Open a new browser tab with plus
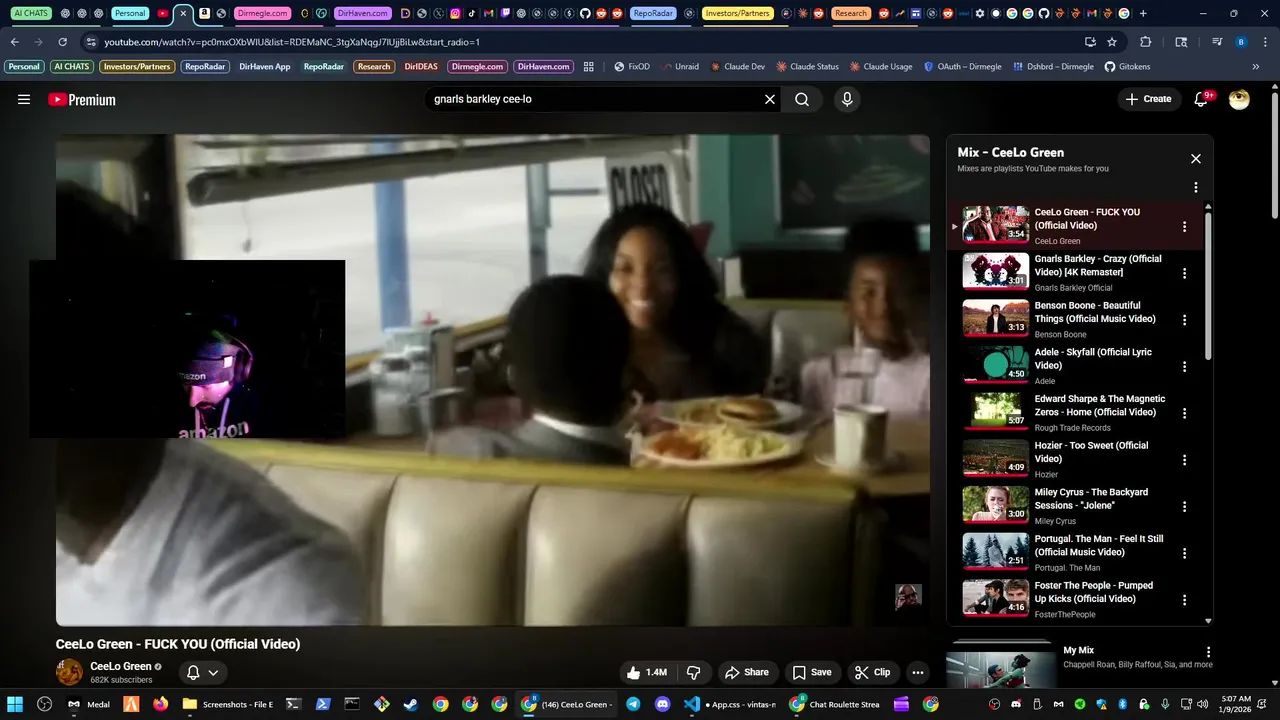This screenshot has height=720, width=1280. (1143, 13)
